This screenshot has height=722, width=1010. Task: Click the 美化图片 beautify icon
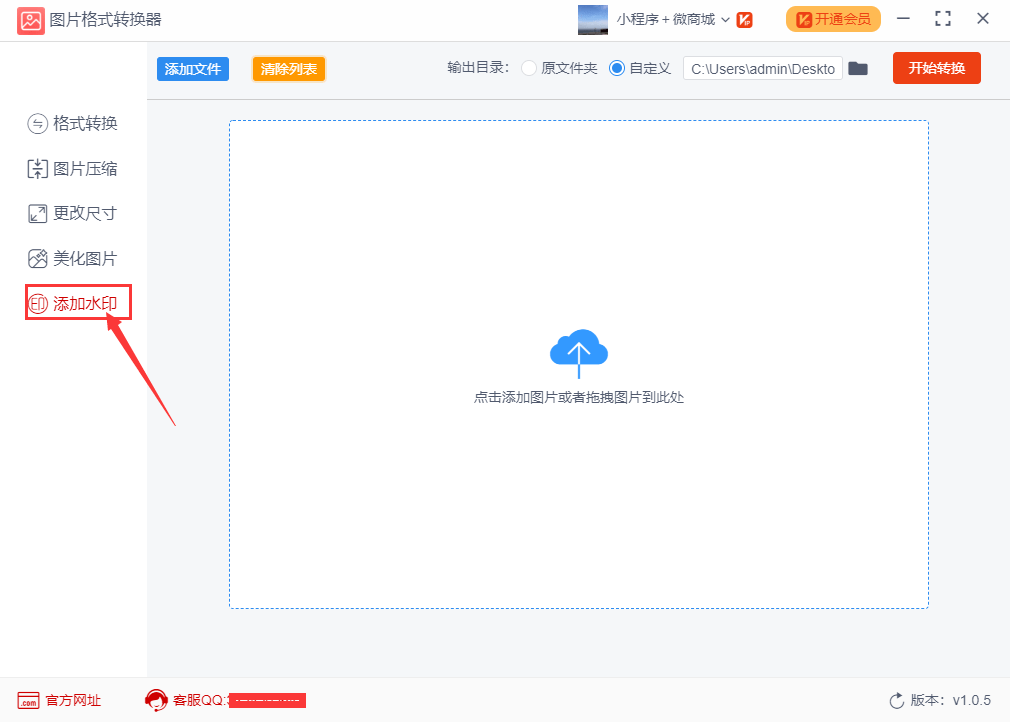point(38,259)
